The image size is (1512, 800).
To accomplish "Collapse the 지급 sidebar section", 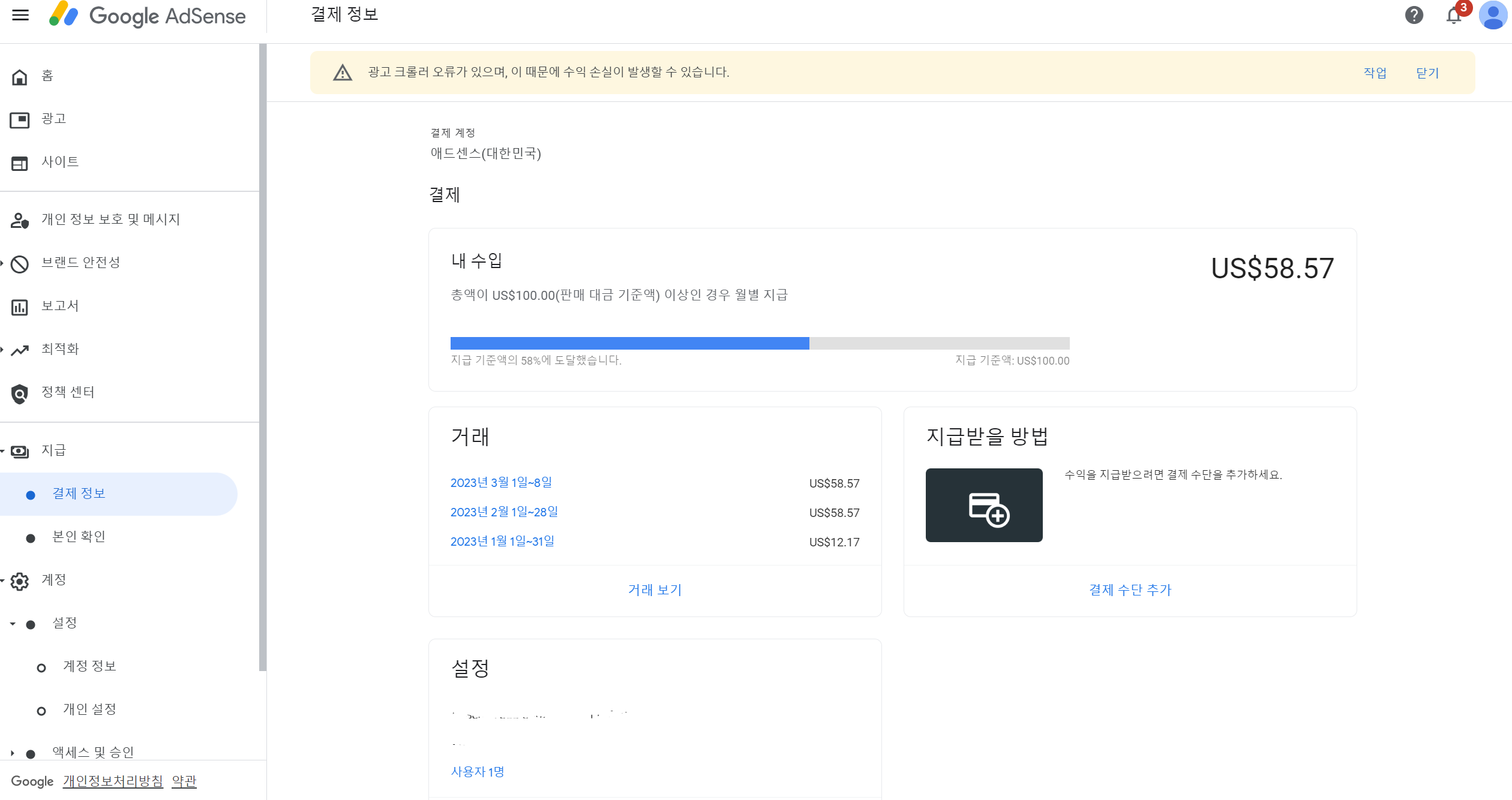I will coord(3,451).
